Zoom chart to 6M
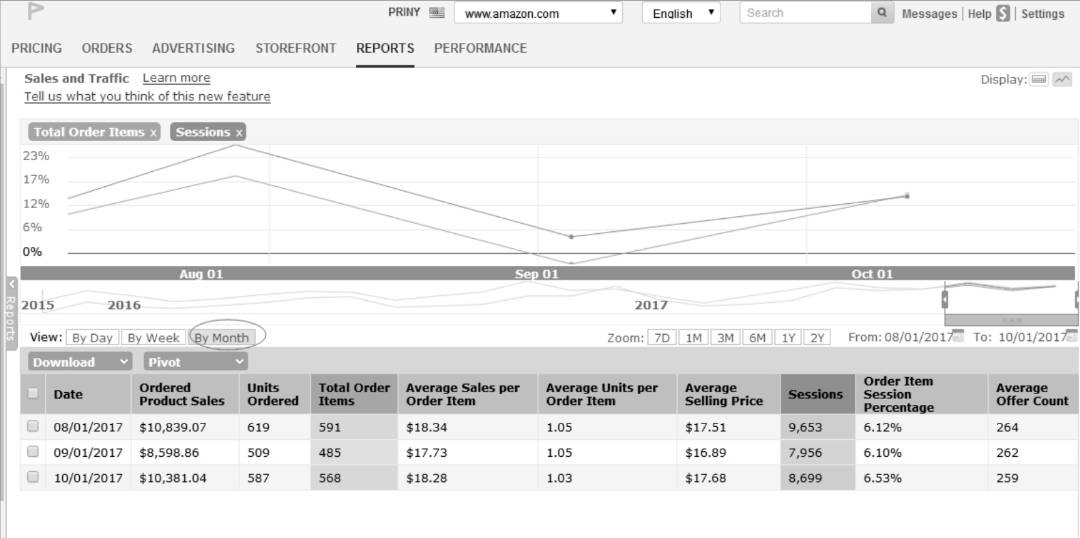The height and width of the screenshot is (538, 1080). (757, 338)
